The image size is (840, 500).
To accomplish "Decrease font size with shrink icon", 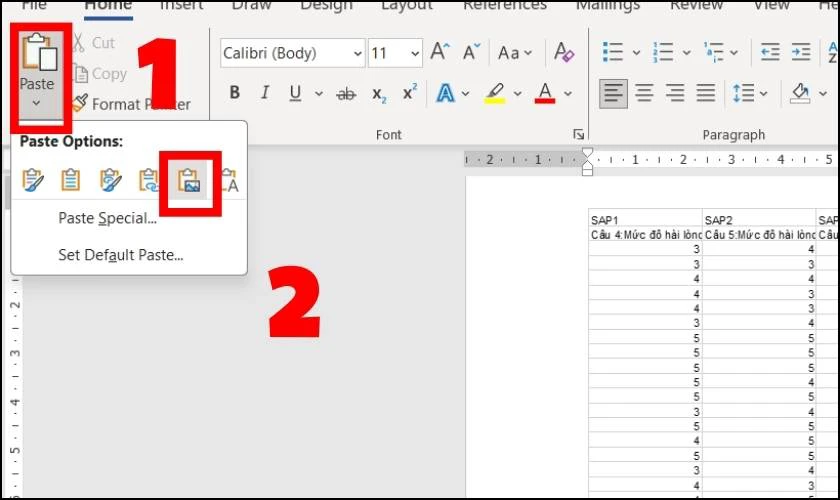I will (x=471, y=52).
